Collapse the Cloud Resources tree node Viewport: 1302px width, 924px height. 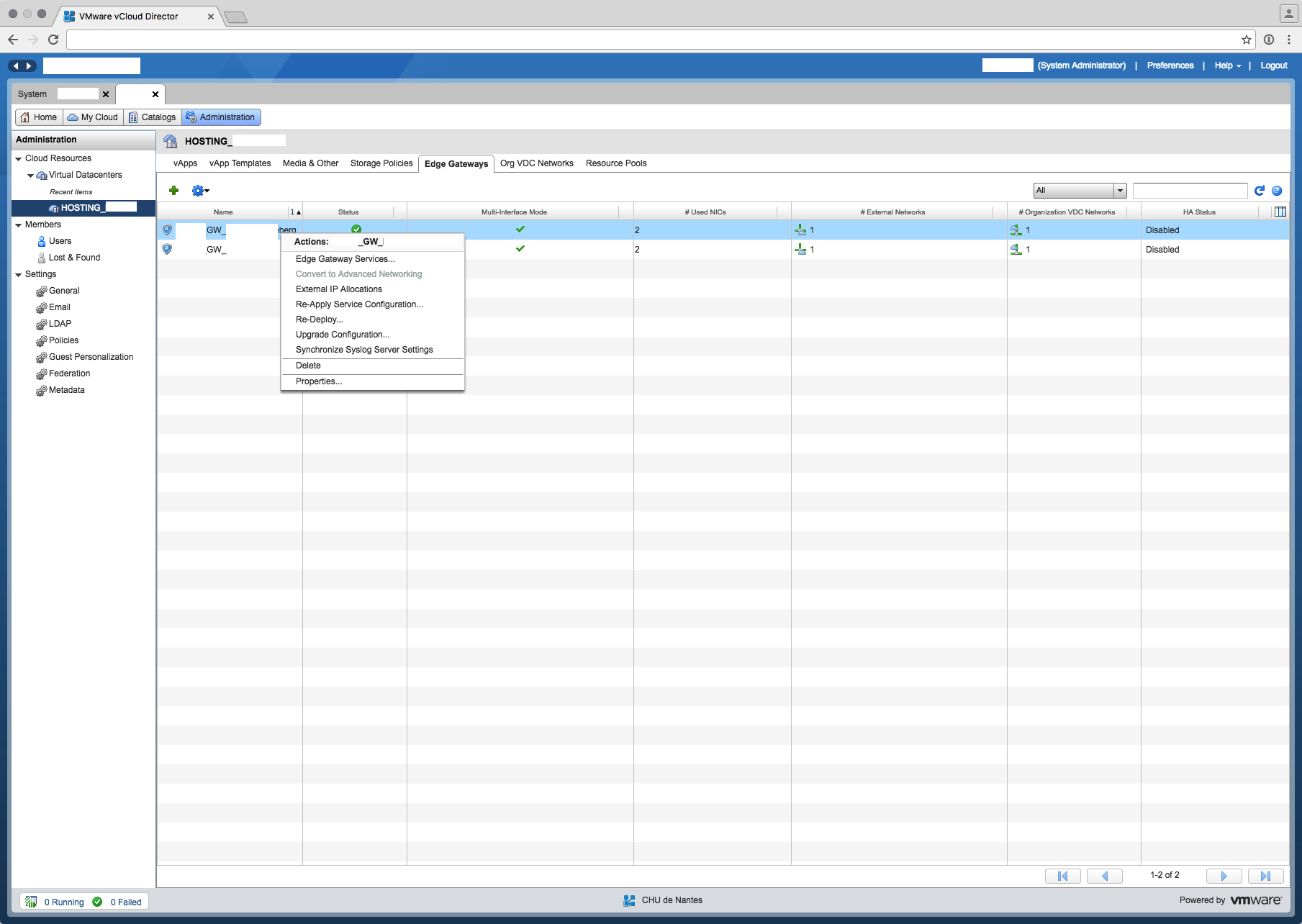(19, 158)
